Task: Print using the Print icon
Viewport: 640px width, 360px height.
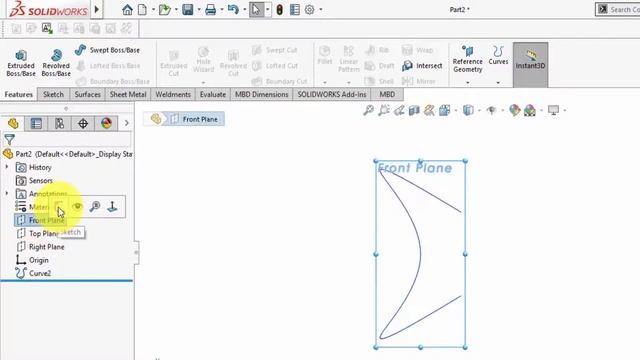Action: (x=211, y=9)
